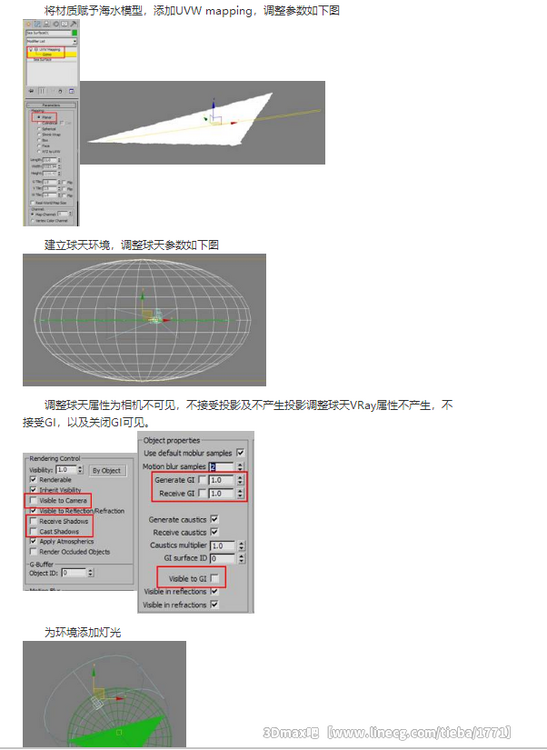
Task: Select the Spherical mapping radio button
Action: tap(39, 129)
